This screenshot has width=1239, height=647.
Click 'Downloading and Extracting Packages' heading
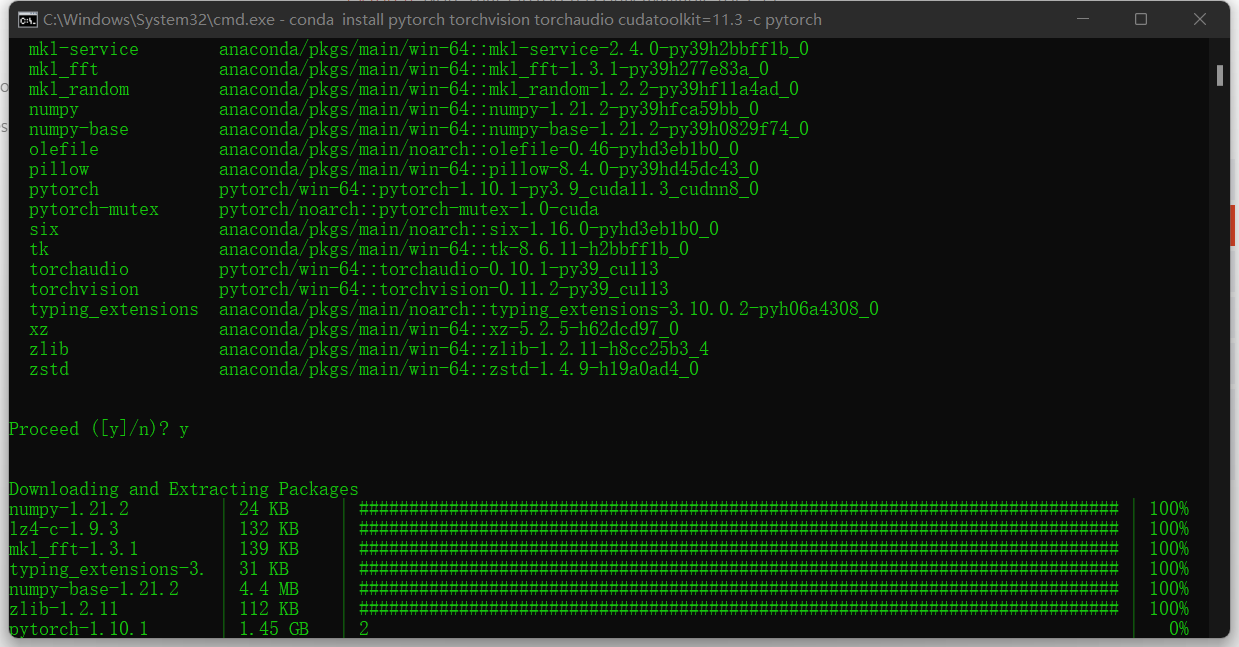pyautogui.click(x=184, y=489)
